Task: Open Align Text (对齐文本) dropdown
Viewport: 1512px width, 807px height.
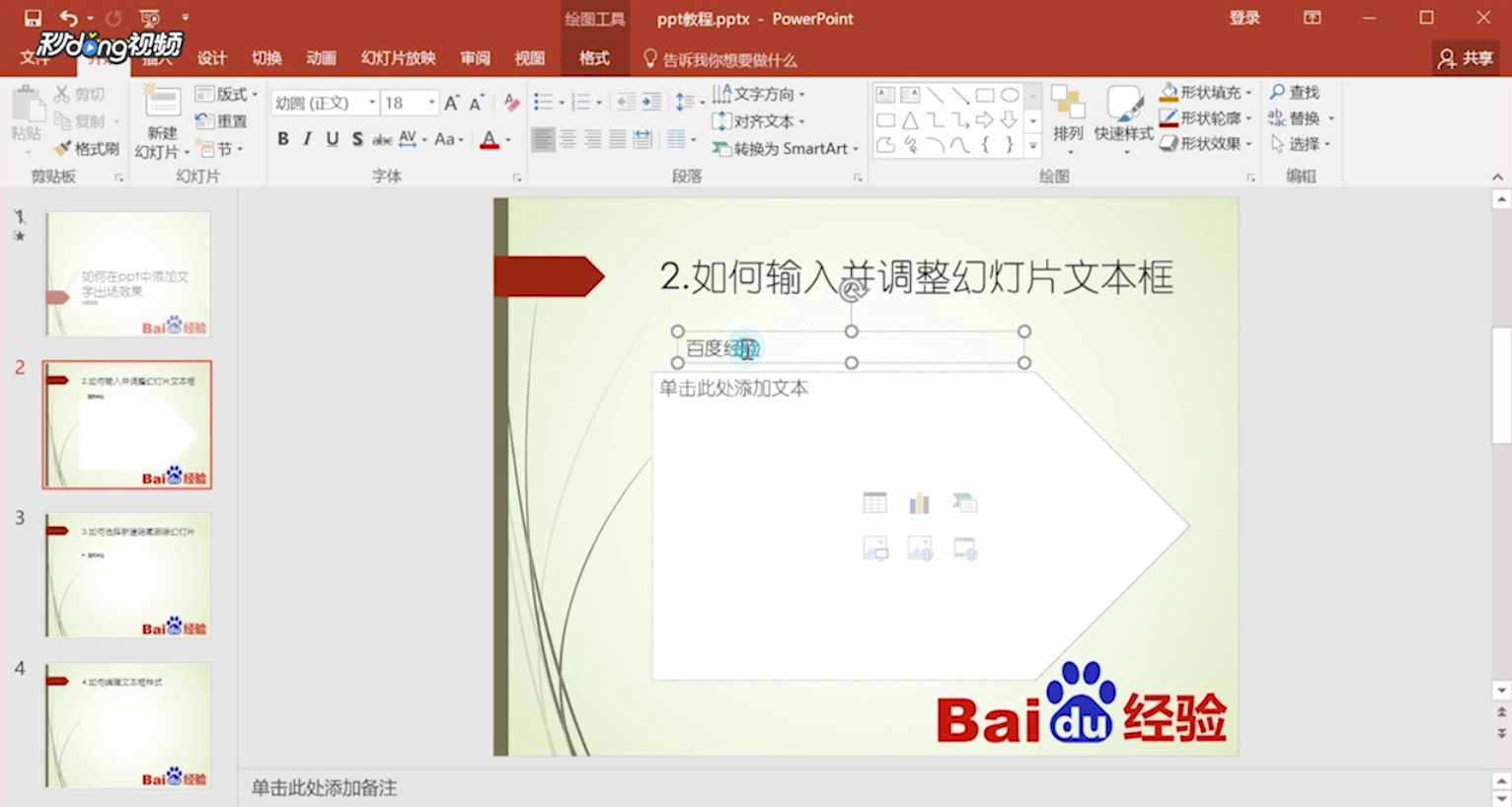Action: click(x=759, y=121)
